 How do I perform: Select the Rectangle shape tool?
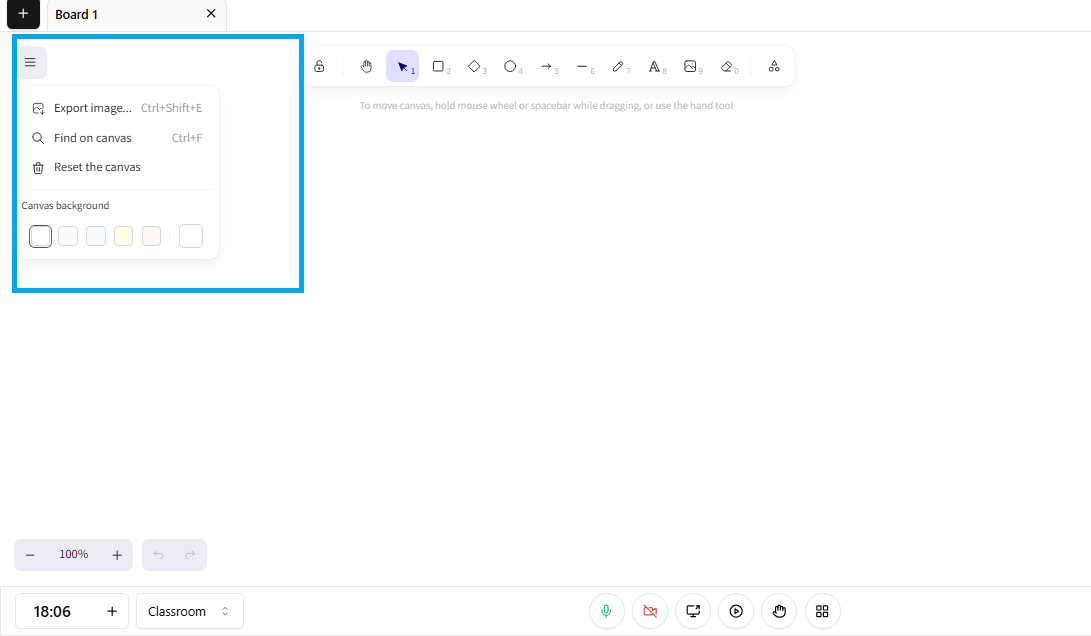coord(438,67)
